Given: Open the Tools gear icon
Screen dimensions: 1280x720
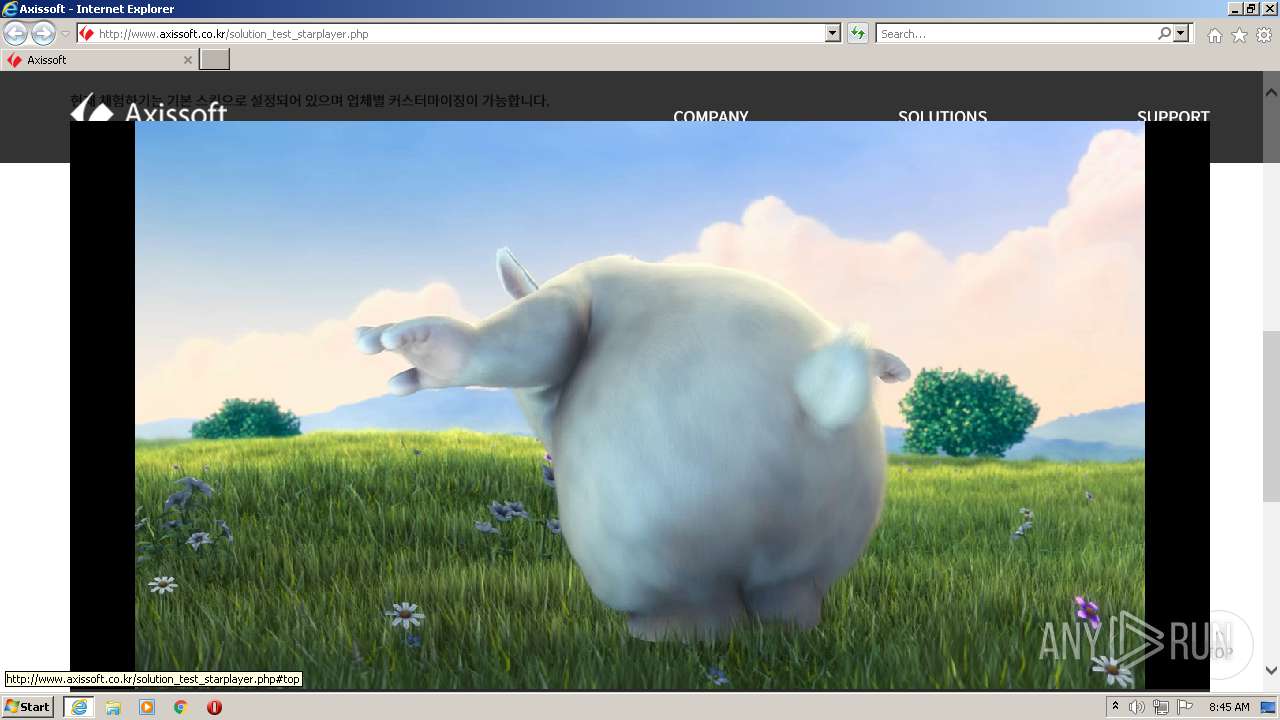Looking at the screenshot, I should 1264,35.
